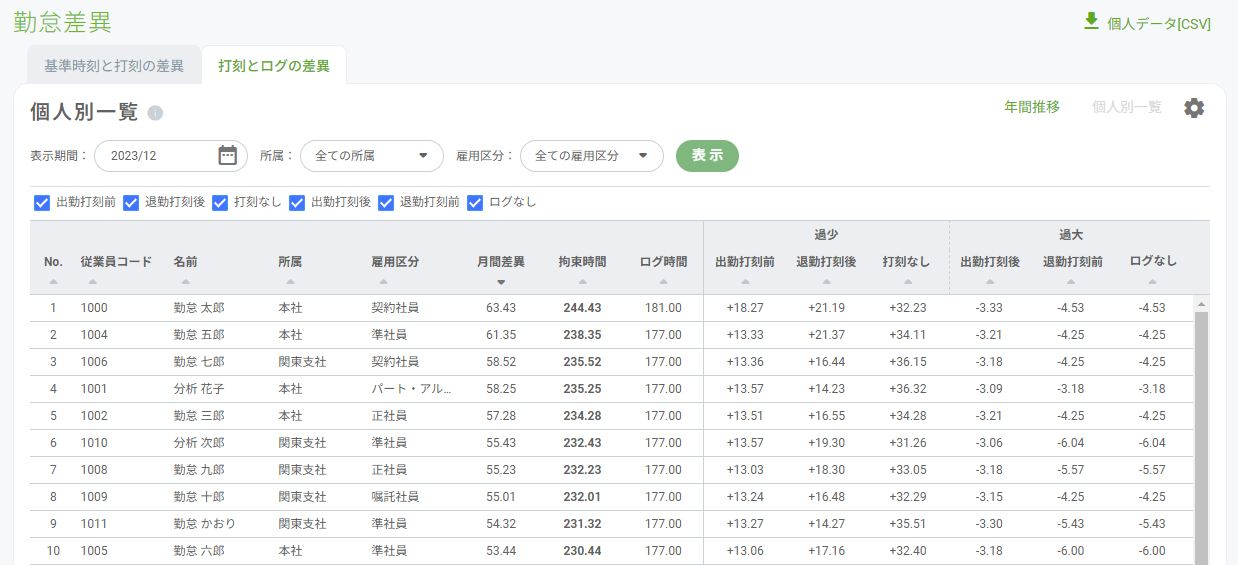The height and width of the screenshot is (565, 1238).
Task: Click the table's vertical scrollbar
Action: point(1201,430)
